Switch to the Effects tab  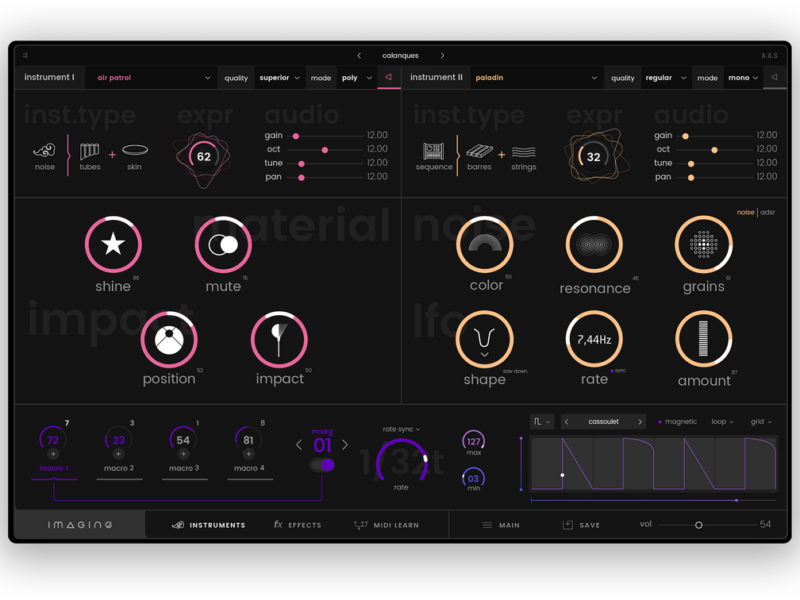298,525
